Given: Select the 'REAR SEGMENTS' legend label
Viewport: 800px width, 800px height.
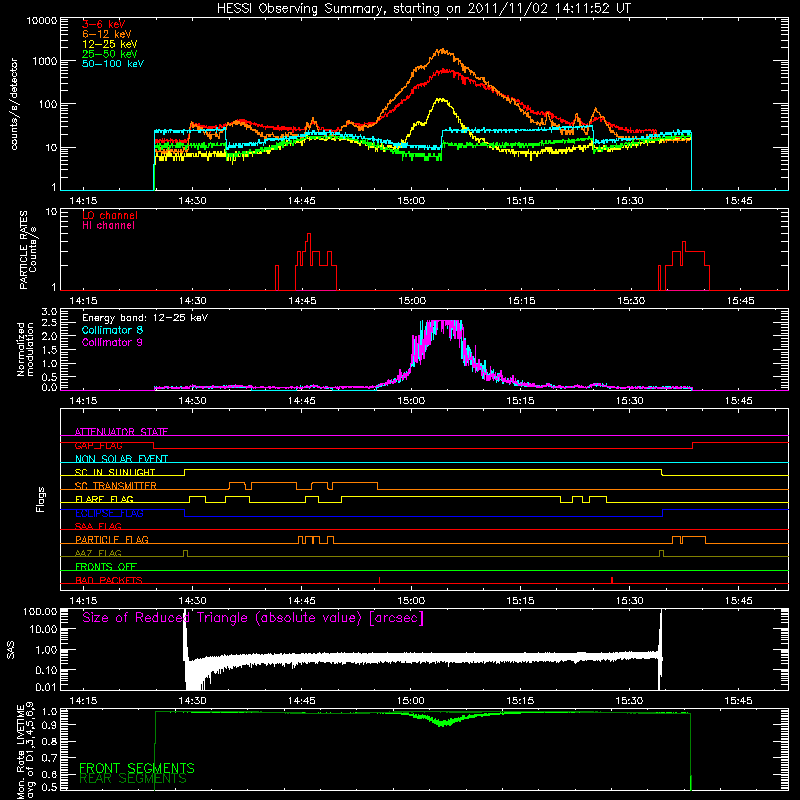Looking at the screenshot, I should pos(133,779).
